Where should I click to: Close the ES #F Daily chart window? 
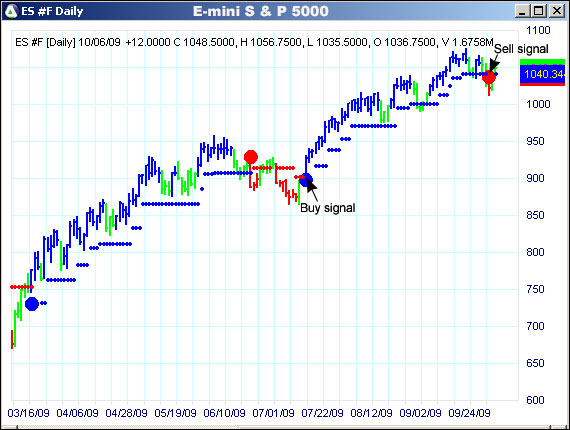point(557,11)
